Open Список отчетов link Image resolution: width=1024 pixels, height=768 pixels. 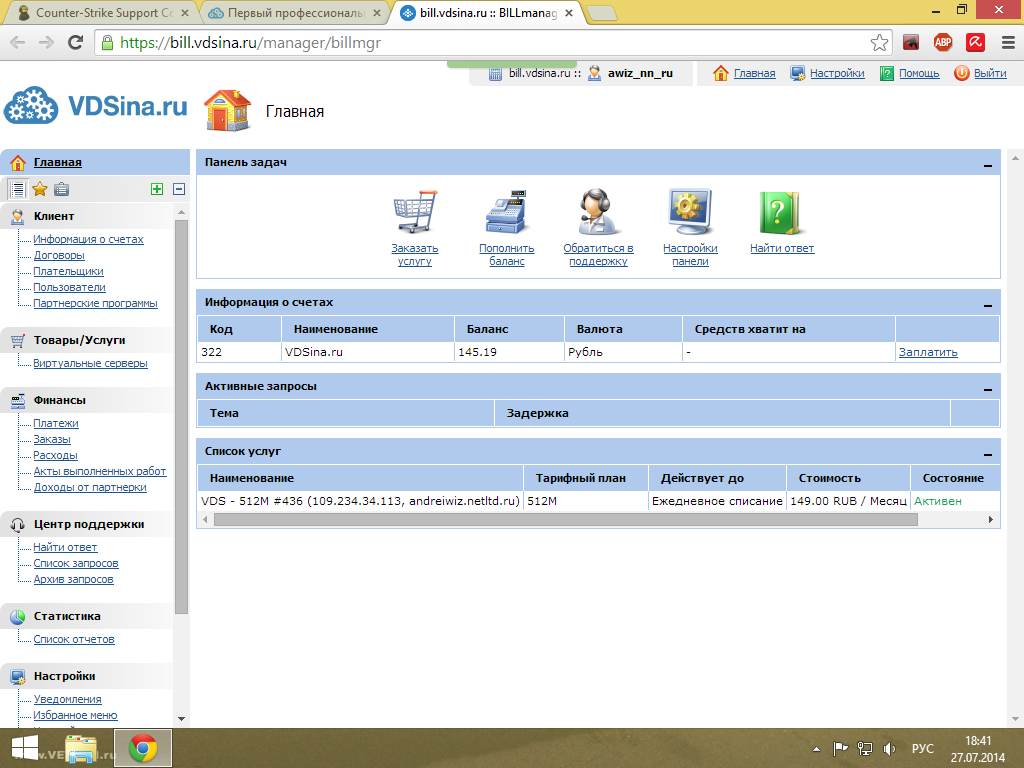74,640
